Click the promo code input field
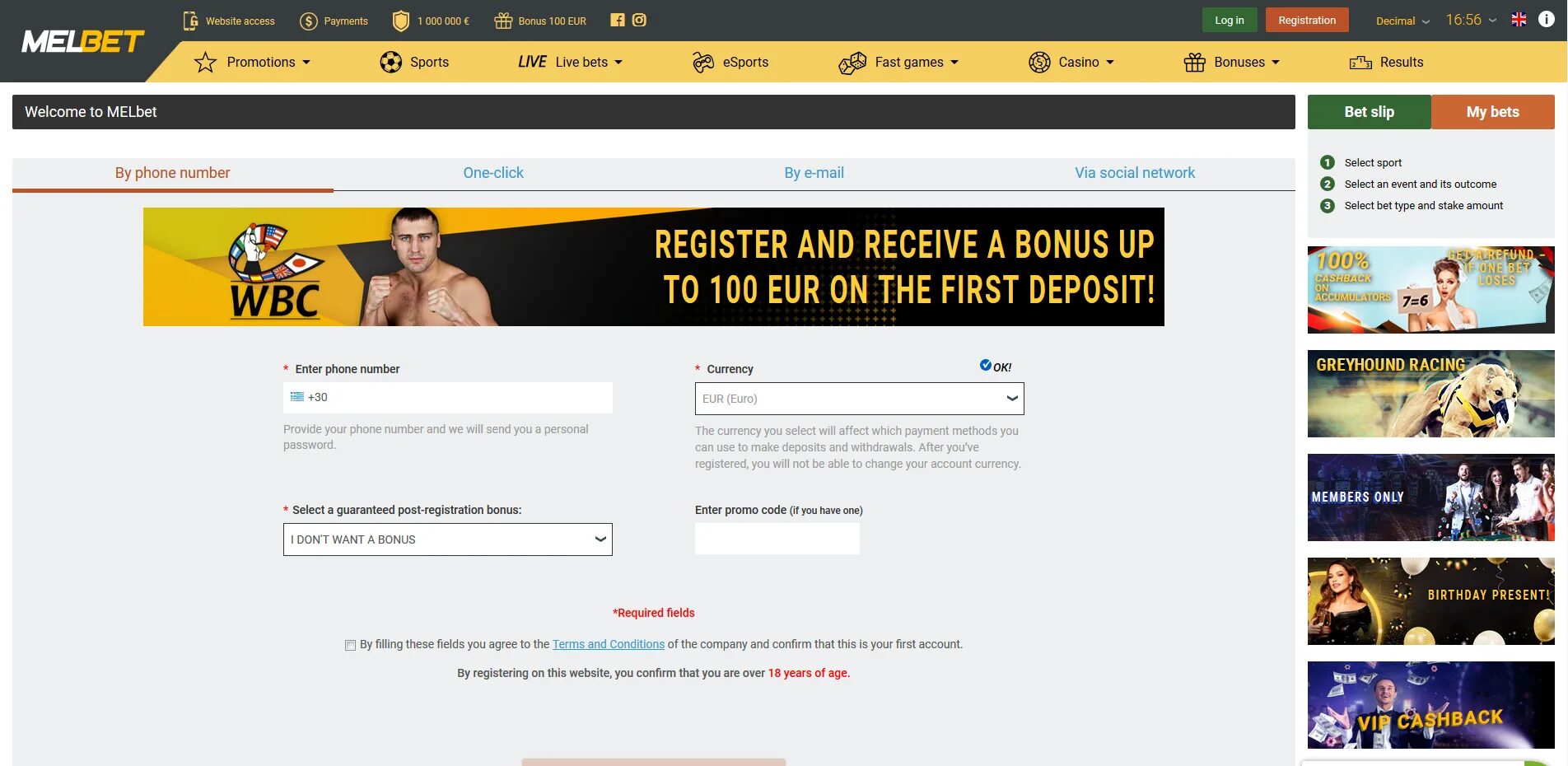 coord(777,539)
